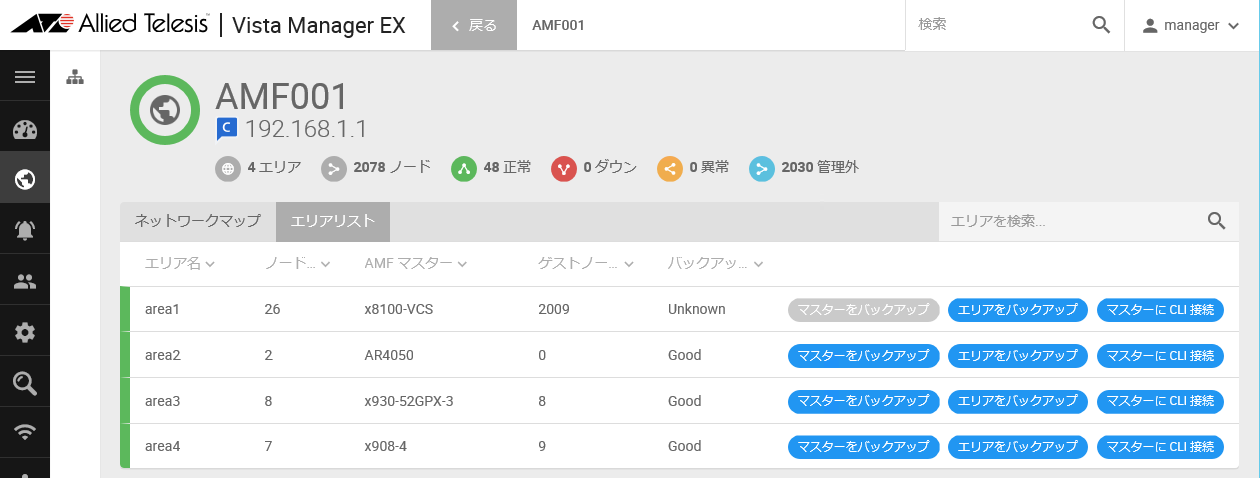Viewport: 1260px width, 478px height.
Task: Click the top bar search magnifier
Action: pyautogui.click(x=1101, y=25)
